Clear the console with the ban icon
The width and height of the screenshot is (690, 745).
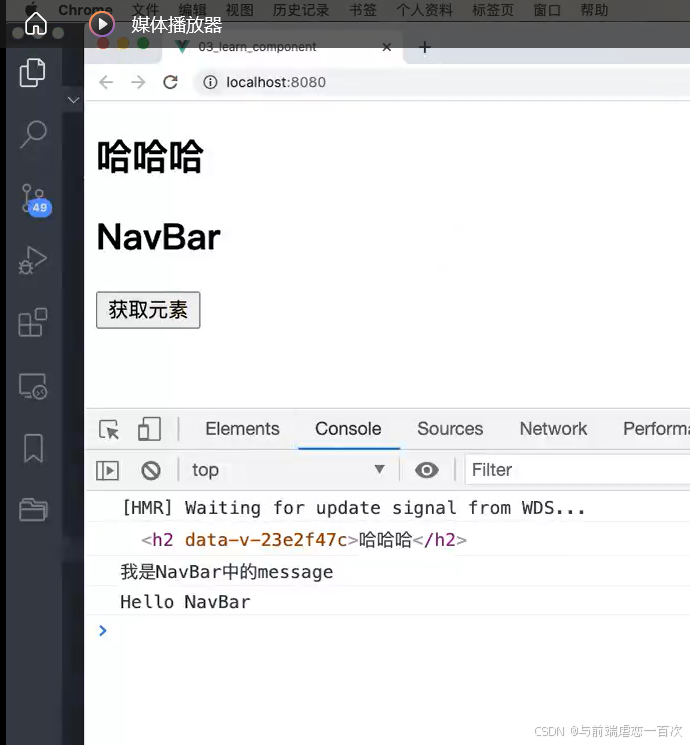[151, 470]
